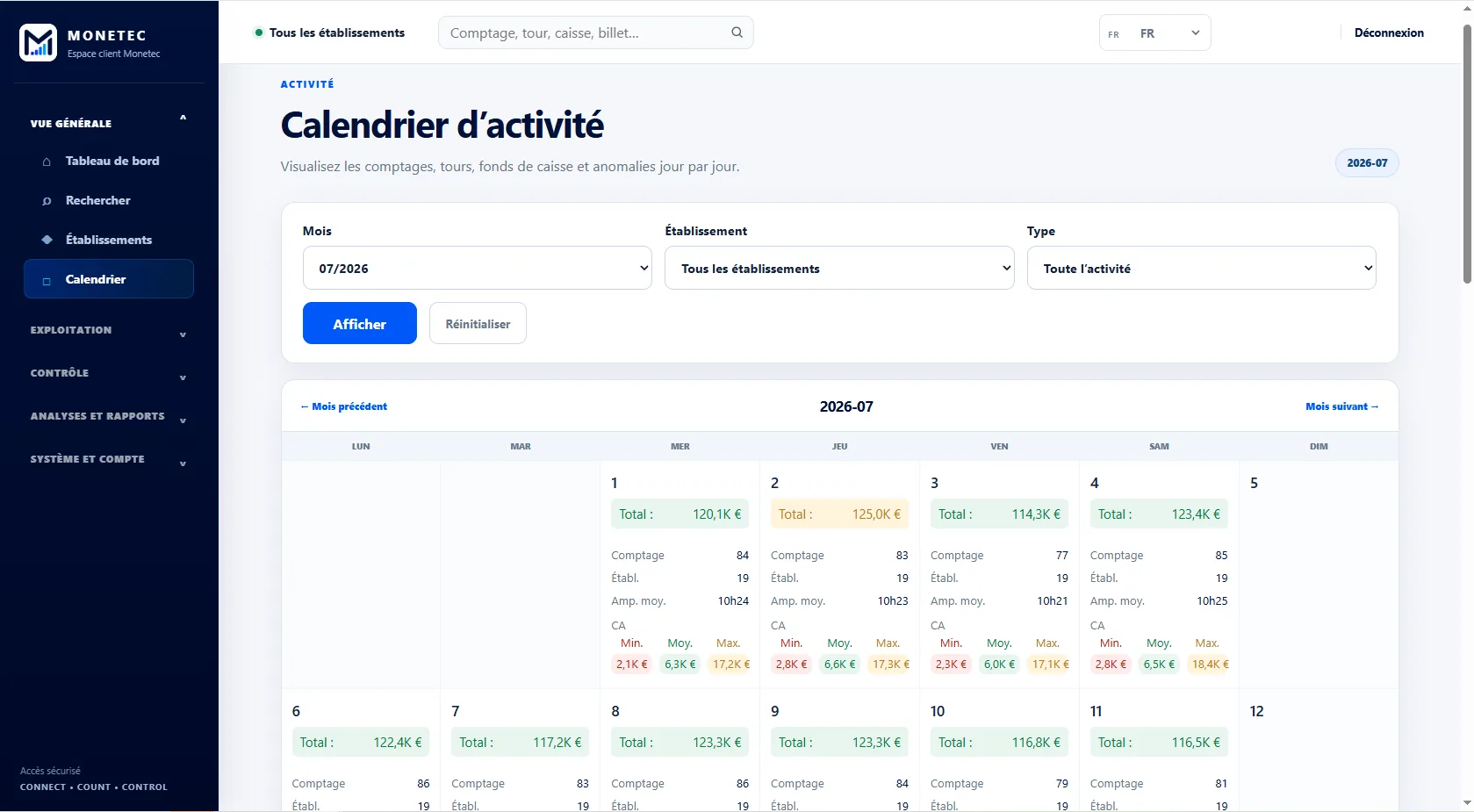Select Calendrier in the sidebar

click(109, 279)
